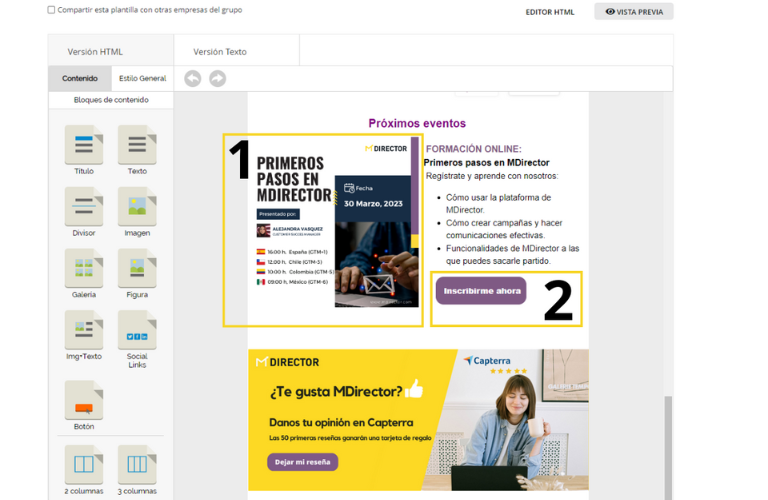Select the Social Links block icon
This screenshot has height=500, width=768.
coord(137,330)
